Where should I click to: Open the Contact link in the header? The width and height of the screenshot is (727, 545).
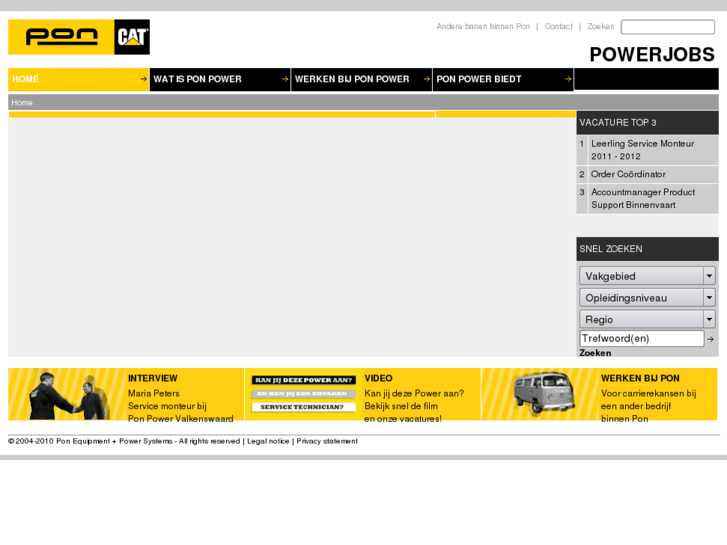(558, 26)
